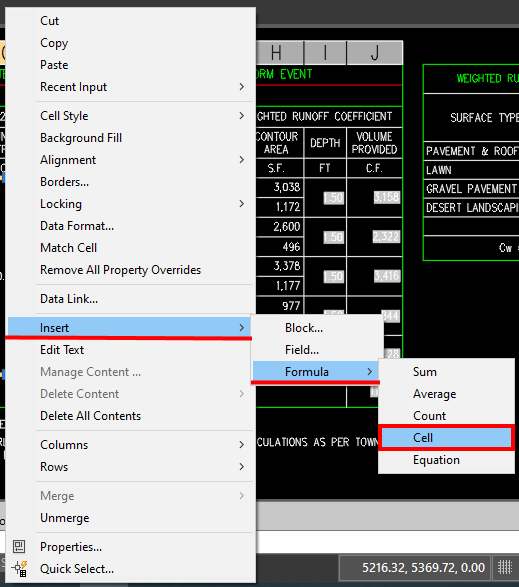The width and height of the screenshot is (519, 587).
Task: Select Delete All Contents
Action: click(130, 416)
